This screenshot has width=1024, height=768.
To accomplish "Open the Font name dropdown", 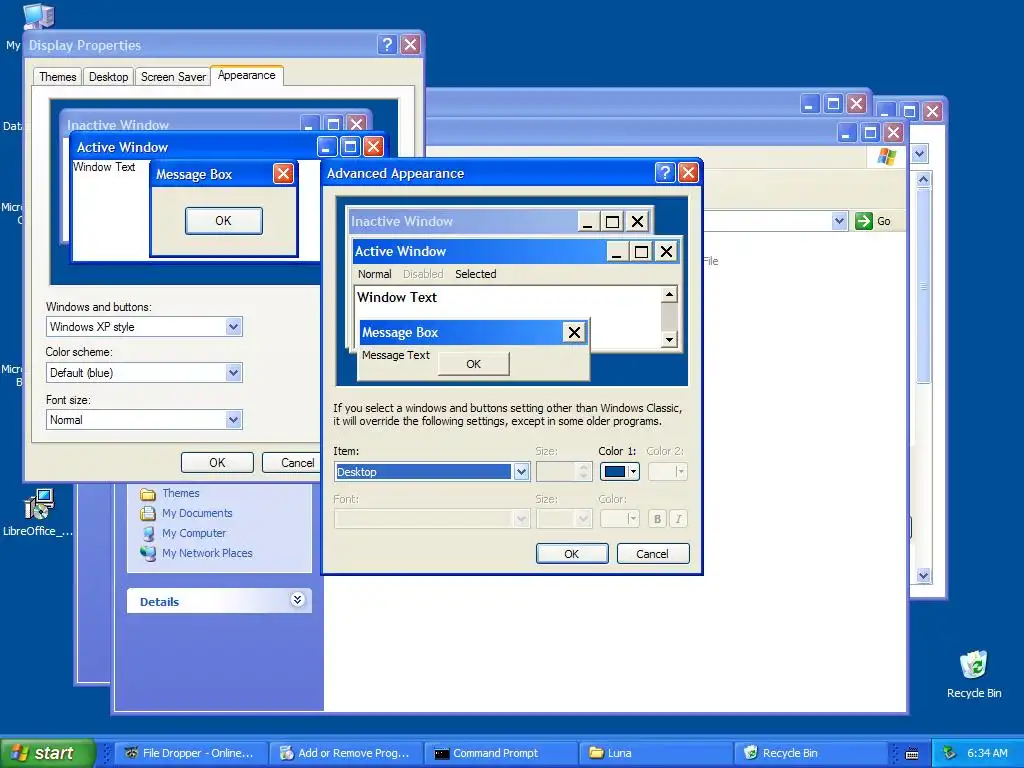I will click(x=432, y=519).
